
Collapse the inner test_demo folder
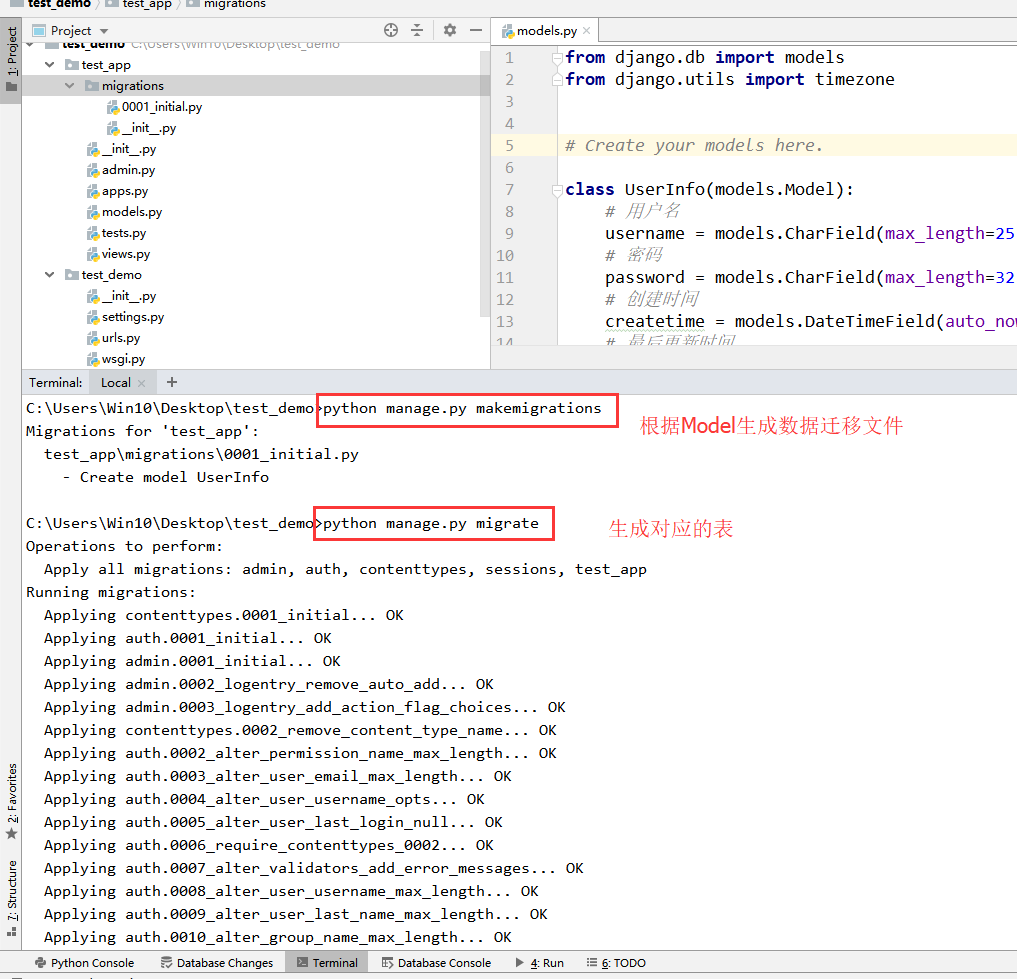click(50, 275)
